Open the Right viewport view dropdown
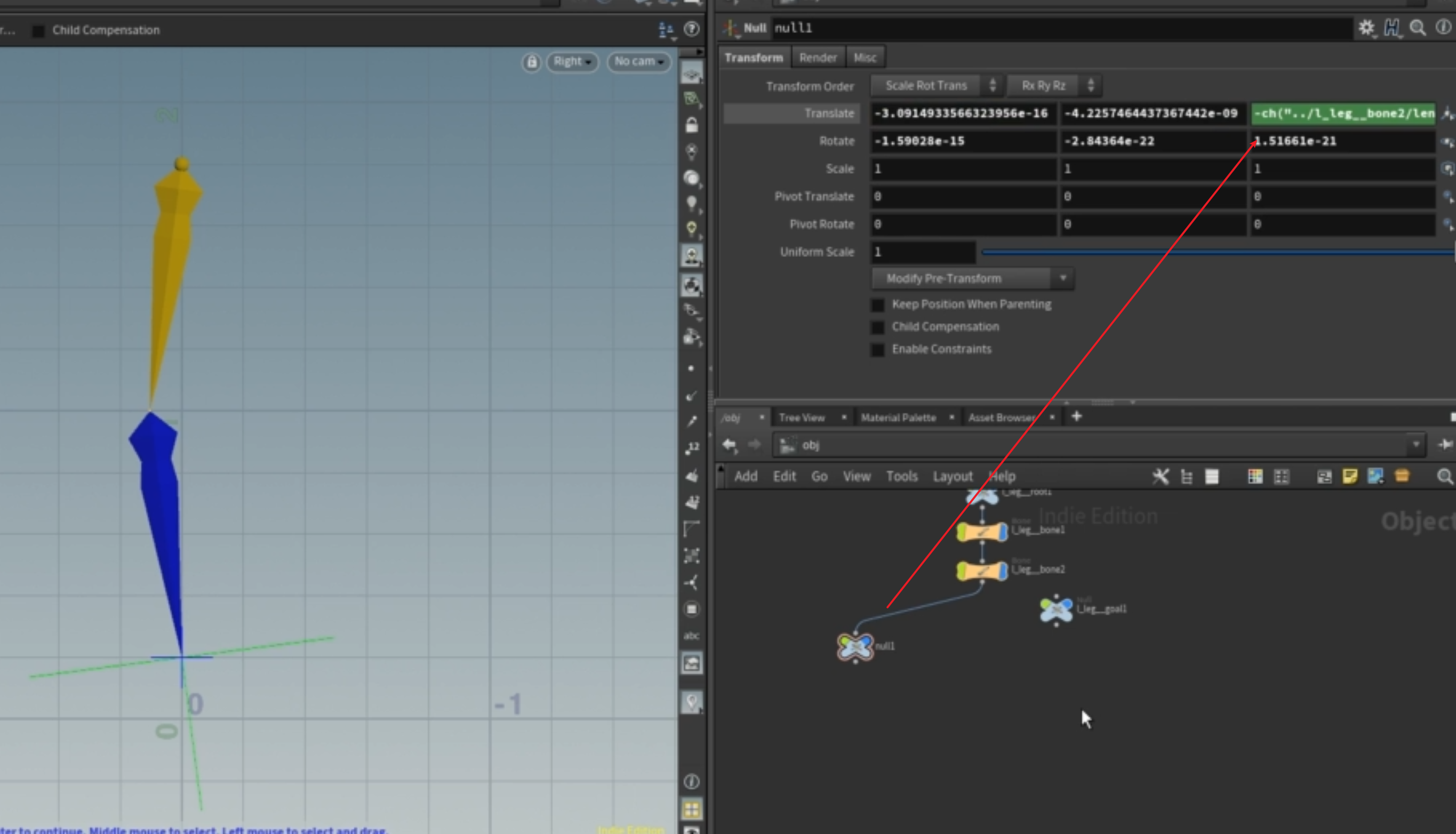Viewport: 1456px width, 834px height. click(x=572, y=62)
